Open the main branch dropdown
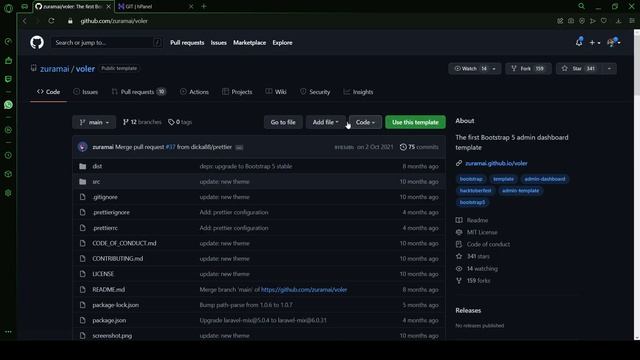Screen dimensions: 640x360 pos(94,122)
